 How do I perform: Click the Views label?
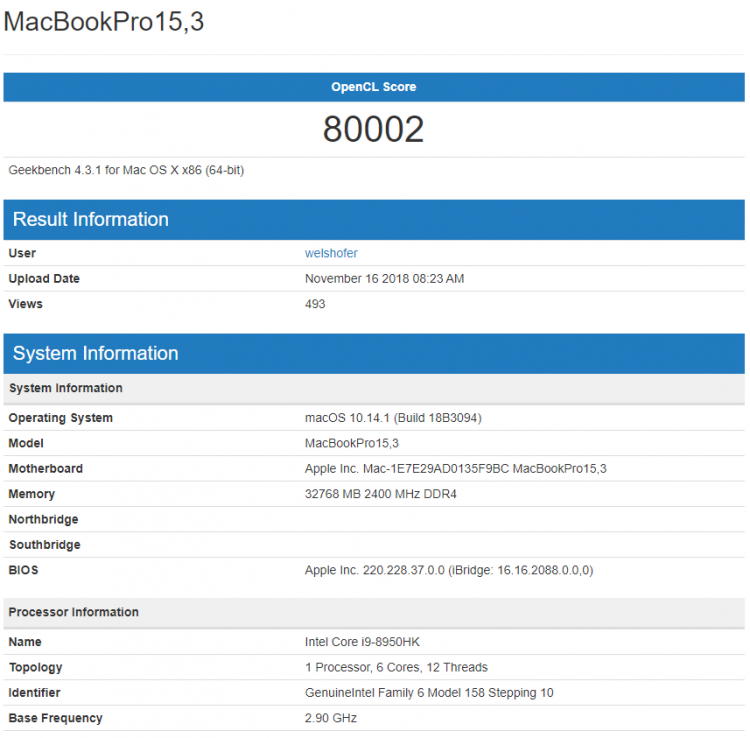(x=25, y=304)
